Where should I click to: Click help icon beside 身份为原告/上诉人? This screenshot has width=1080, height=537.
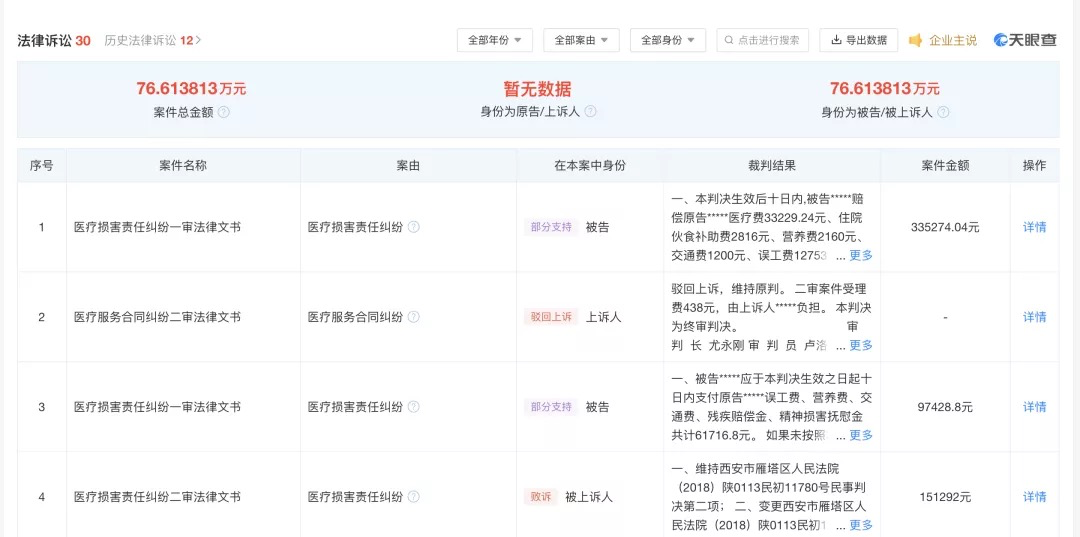pos(590,112)
